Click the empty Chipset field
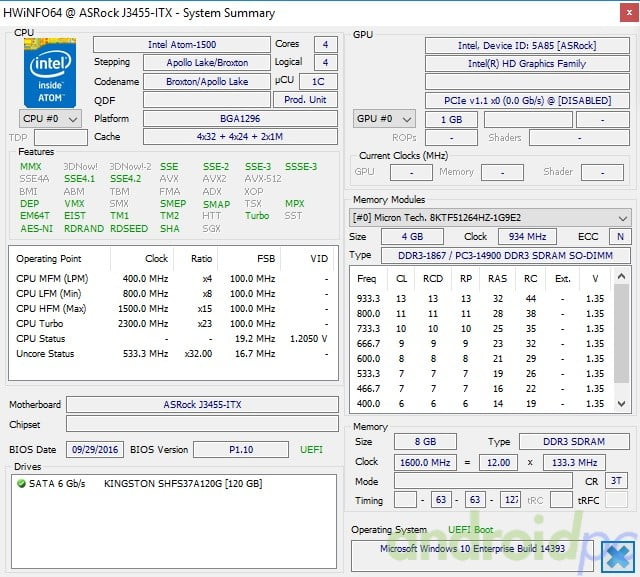The image size is (640, 577). point(202,424)
